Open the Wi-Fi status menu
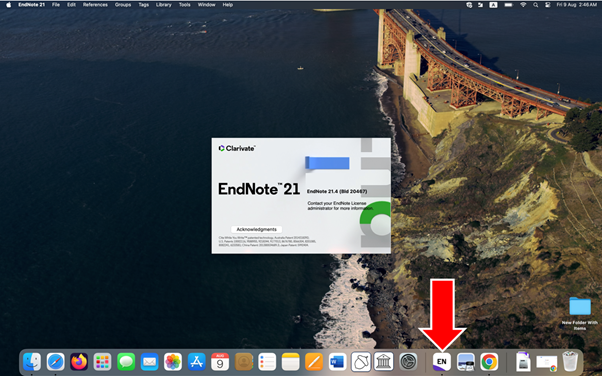Viewport: 602px width, 376px height. pos(523,5)
